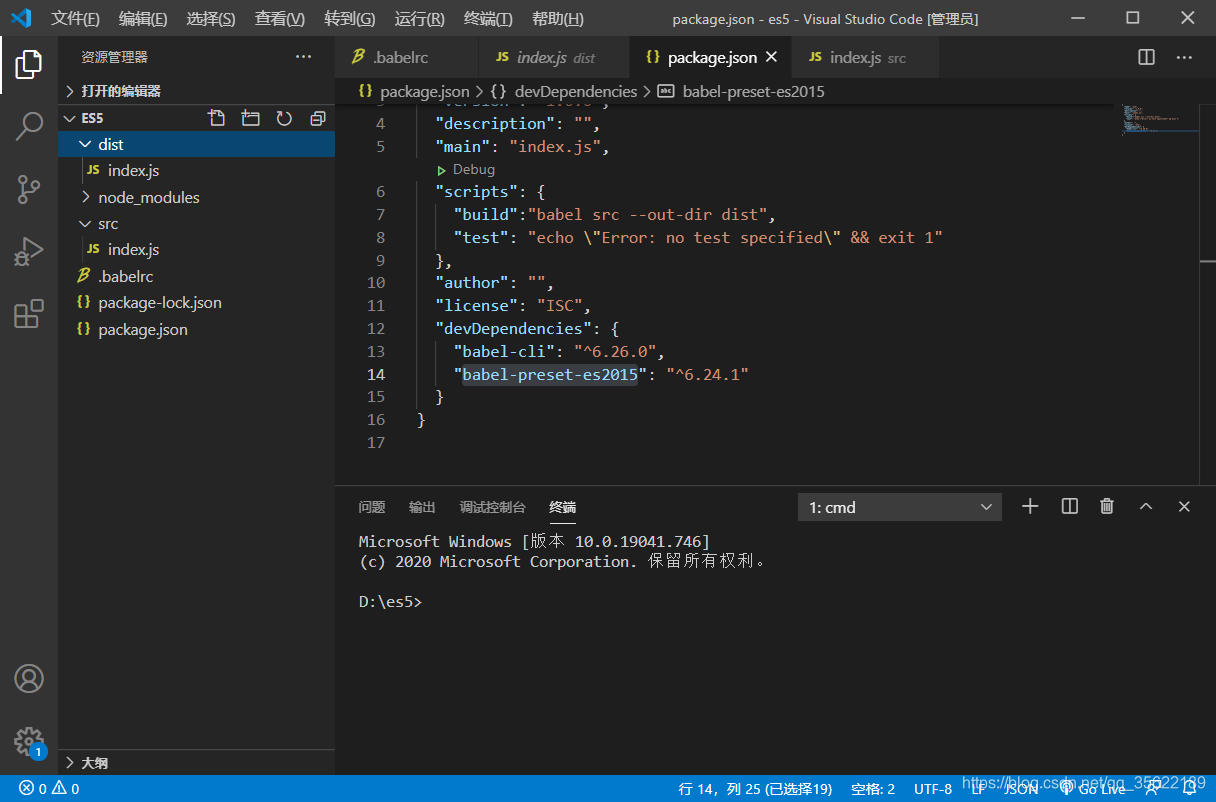Screen dimensions: 1216x802
Task: Switch to the index.js dist tab
Action: [x=555, y=58]
